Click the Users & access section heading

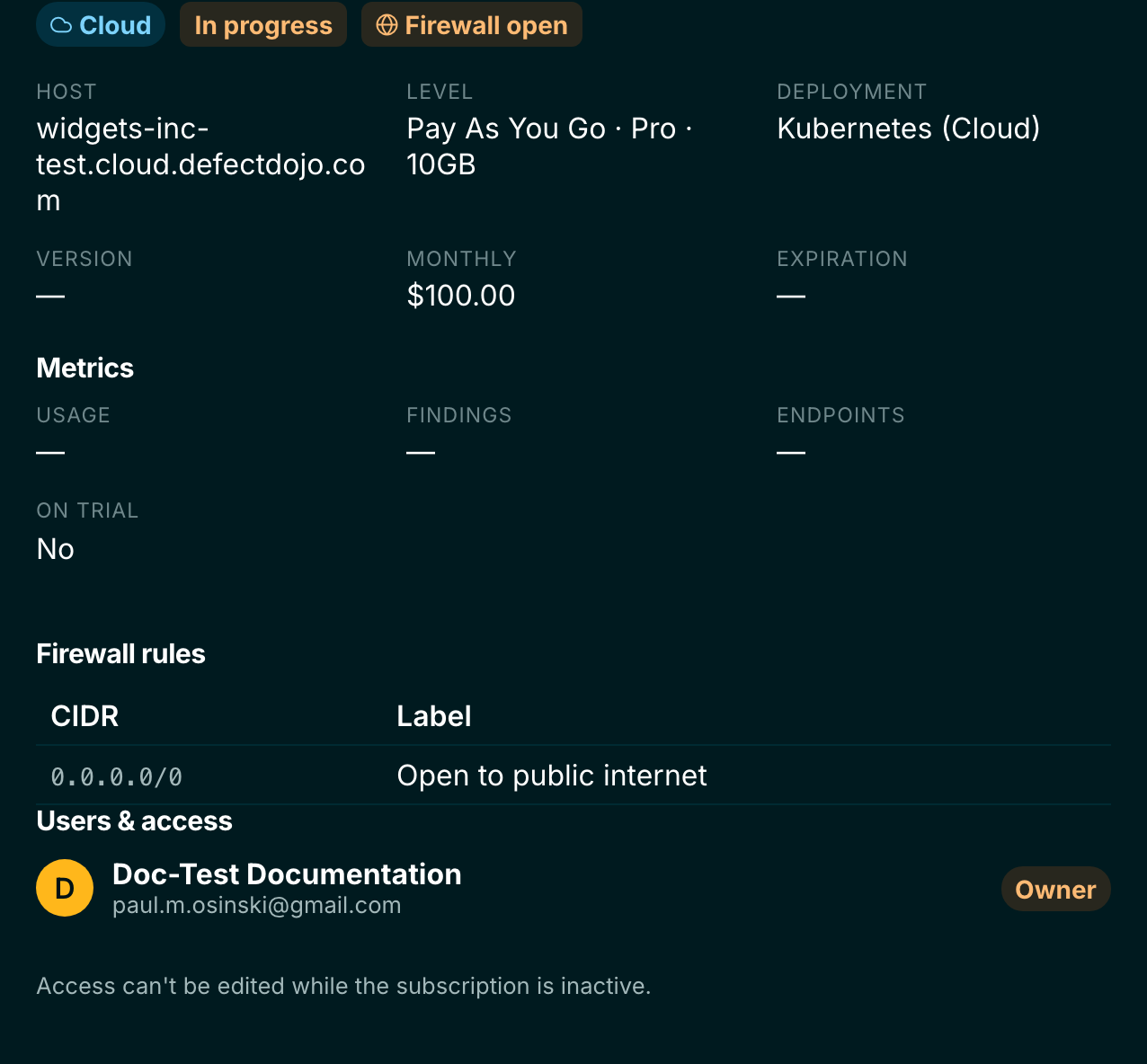[x=134, y=820]
